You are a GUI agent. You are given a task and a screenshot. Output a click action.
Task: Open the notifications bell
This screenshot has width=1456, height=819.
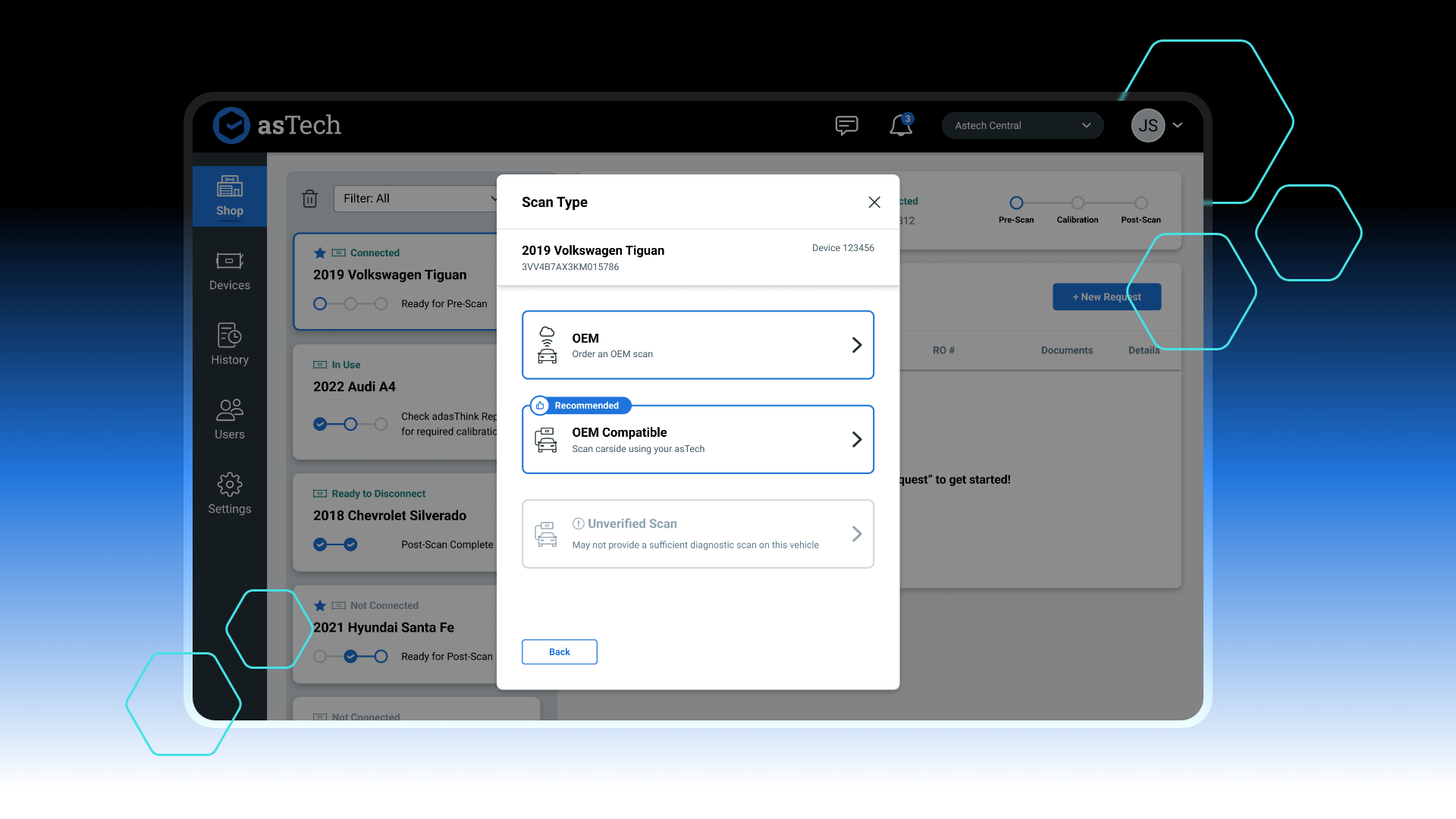click(901, 125)
